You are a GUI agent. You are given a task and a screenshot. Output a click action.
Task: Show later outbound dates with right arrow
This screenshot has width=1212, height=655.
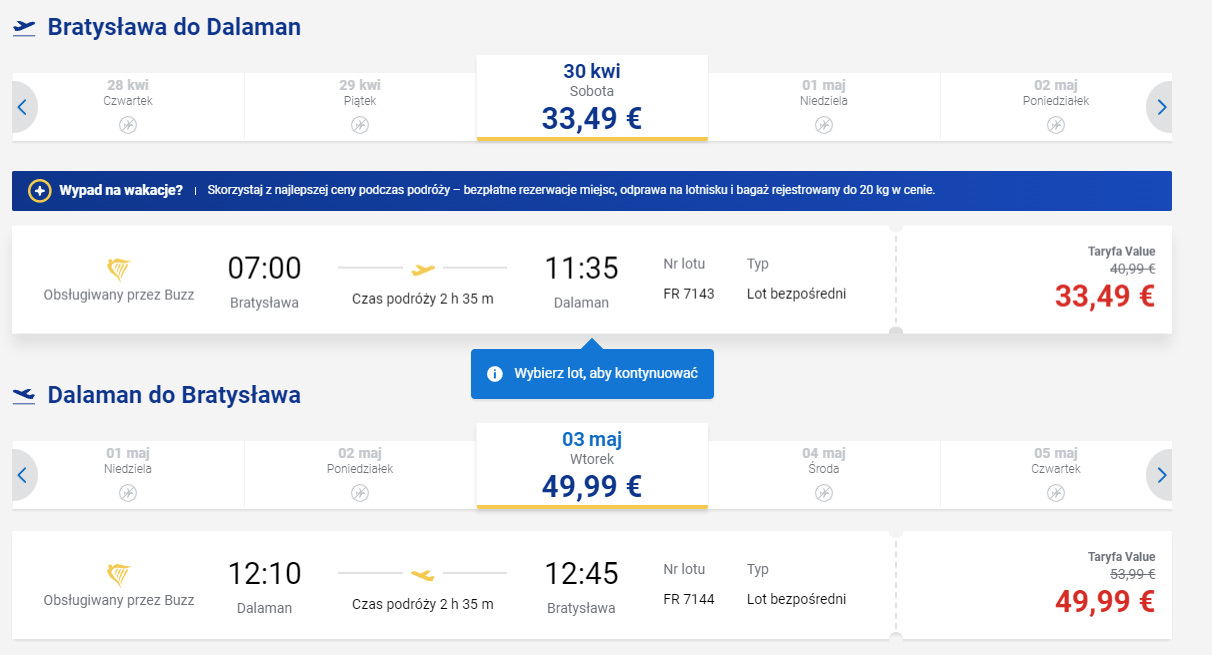click(x=1160, y=107)
